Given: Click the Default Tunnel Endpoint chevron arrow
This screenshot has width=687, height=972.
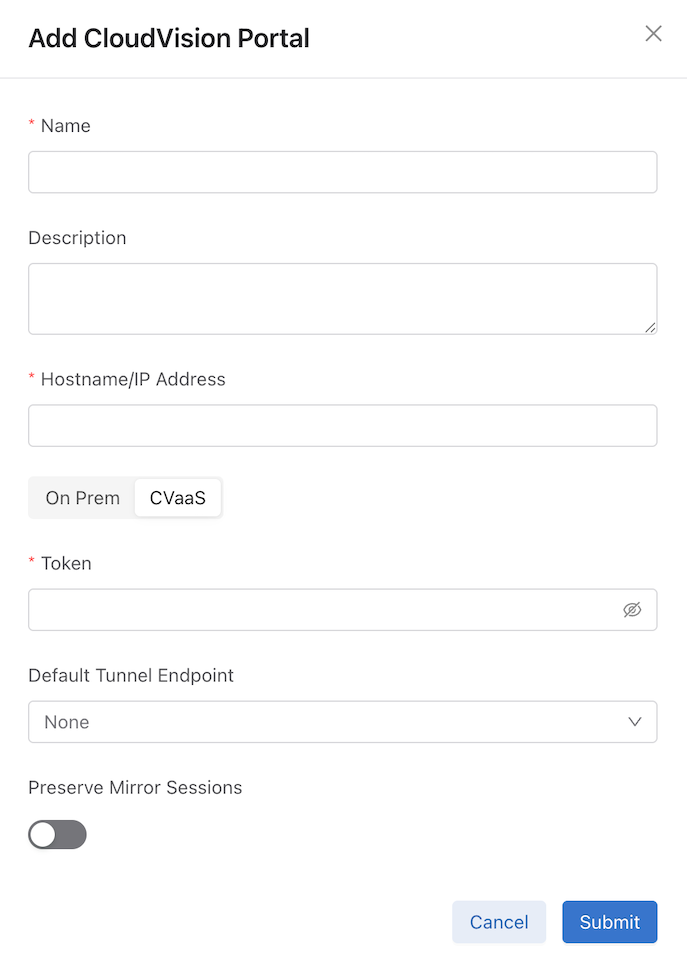Looking at the screenshot, I should click(x=635, y=722).
